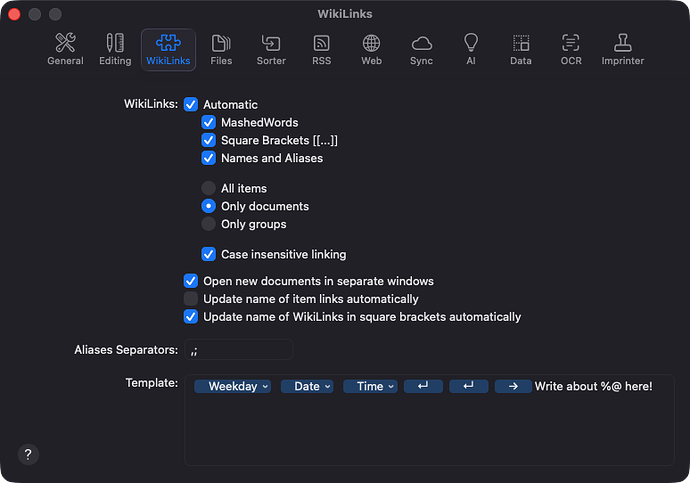Open the Date token dropdown
Image resolution: width=690 pixels, height=483 pixels.
307,386
